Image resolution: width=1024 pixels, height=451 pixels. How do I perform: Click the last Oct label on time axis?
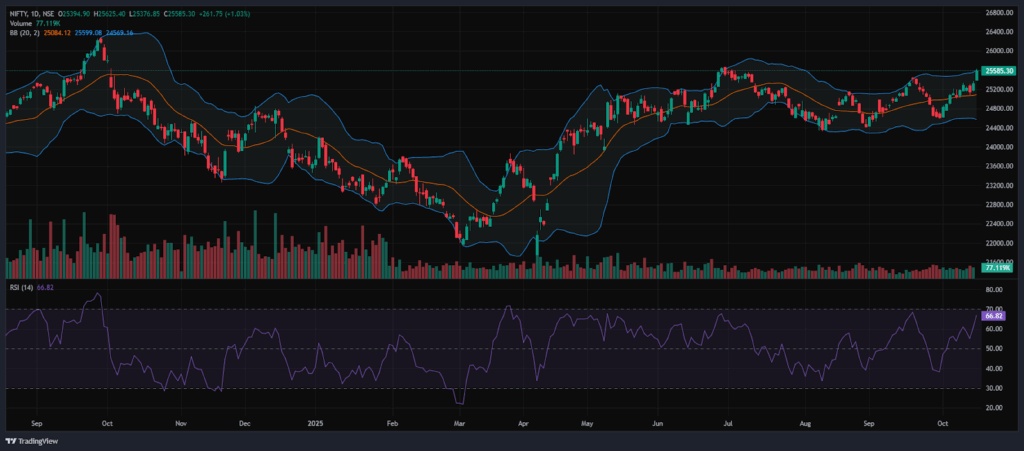pyautogui.click(x=942, y=423)
